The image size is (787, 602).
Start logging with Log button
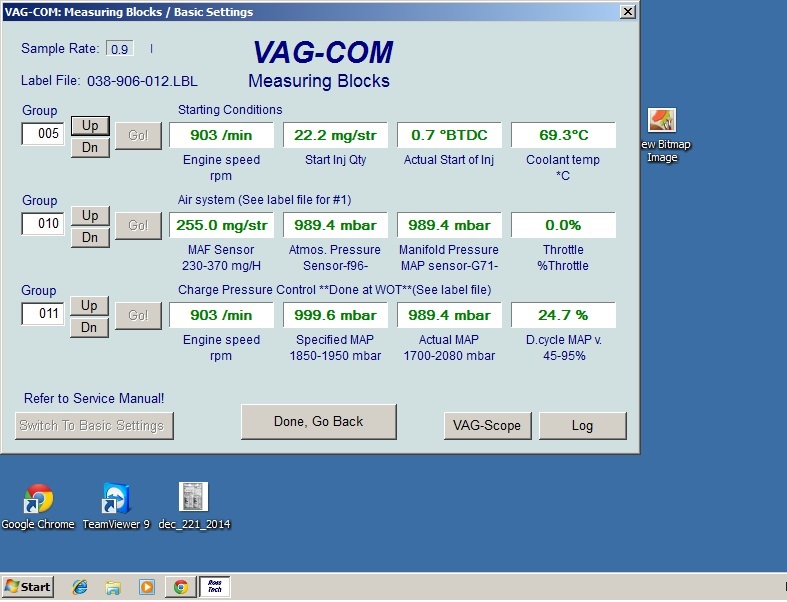pos(583,426)
